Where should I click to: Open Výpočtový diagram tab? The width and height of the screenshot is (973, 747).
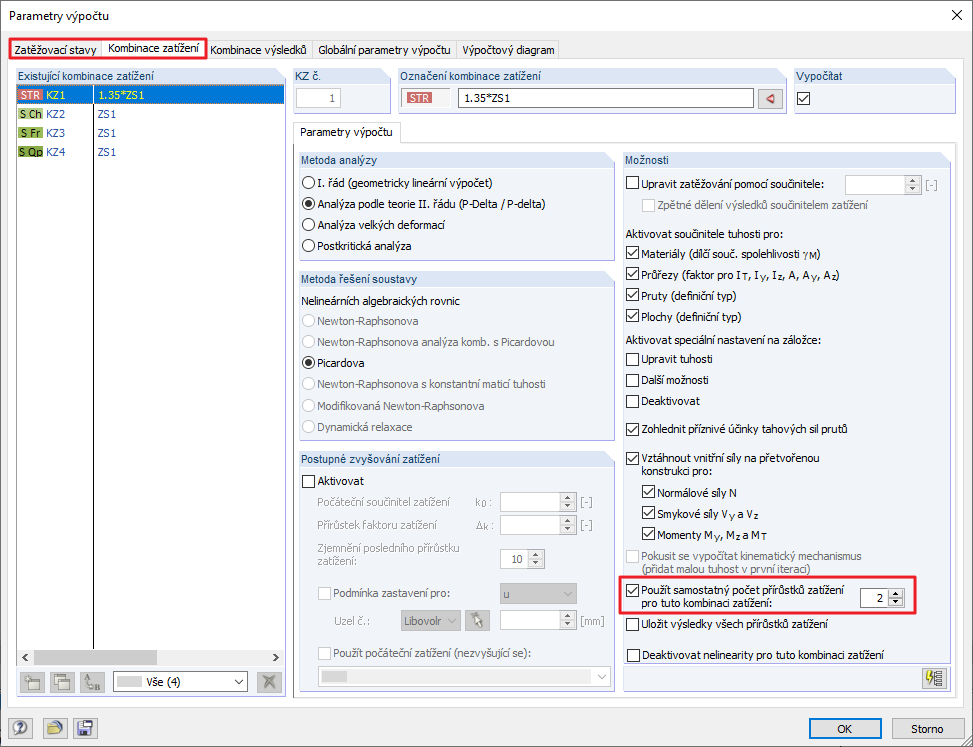tap(508, 50)
